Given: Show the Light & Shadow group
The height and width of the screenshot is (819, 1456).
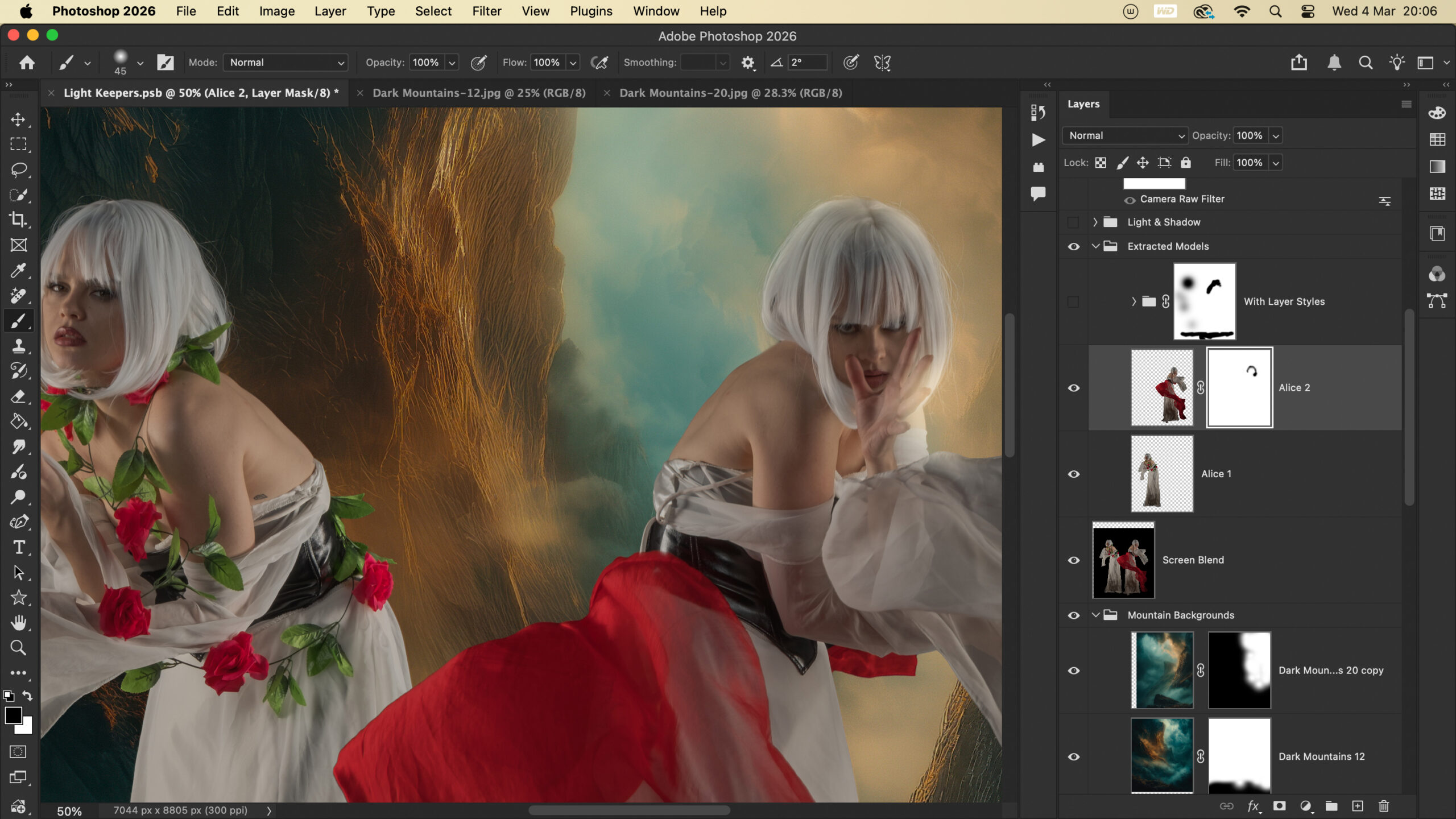Looking at the screenshot, I should (1073, 222).
